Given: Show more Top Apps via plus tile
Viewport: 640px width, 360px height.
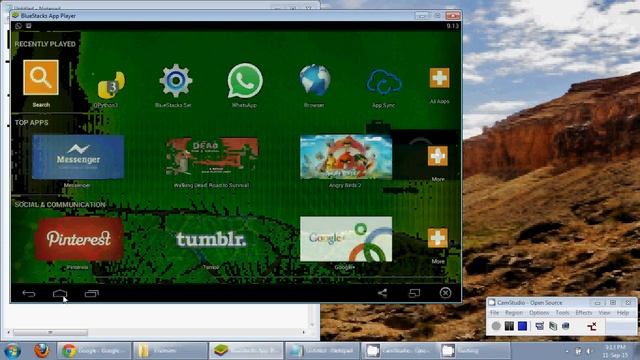Looking at the screenshot, I should (x=438, y=156).
